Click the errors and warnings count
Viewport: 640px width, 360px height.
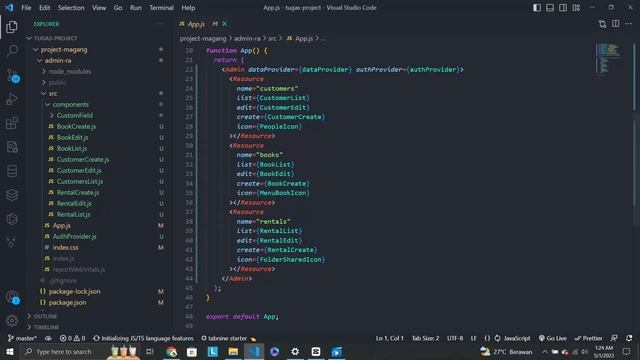point(72,338)
